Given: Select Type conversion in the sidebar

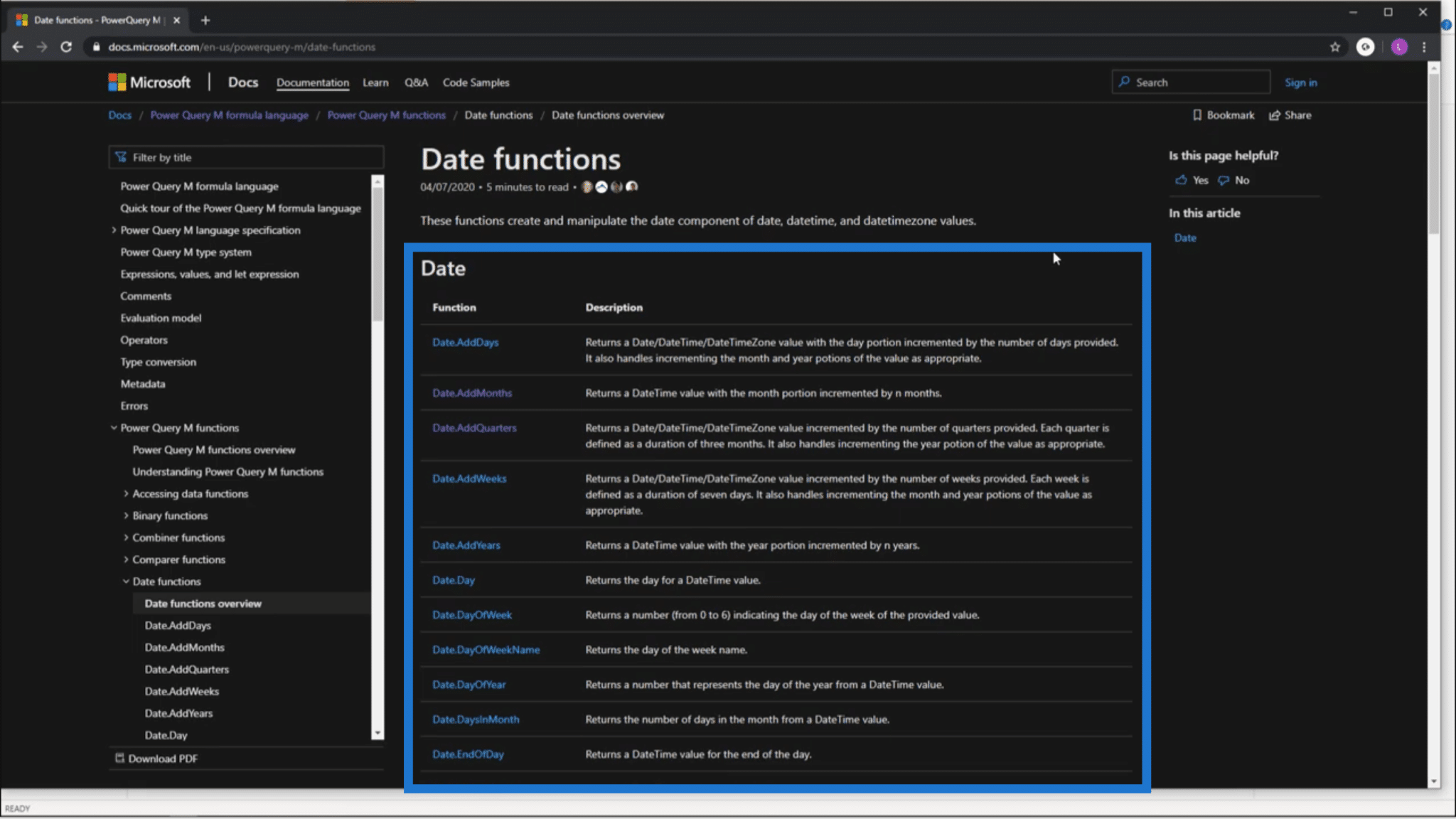Looking at the screenshot, I should coord(158,363).
